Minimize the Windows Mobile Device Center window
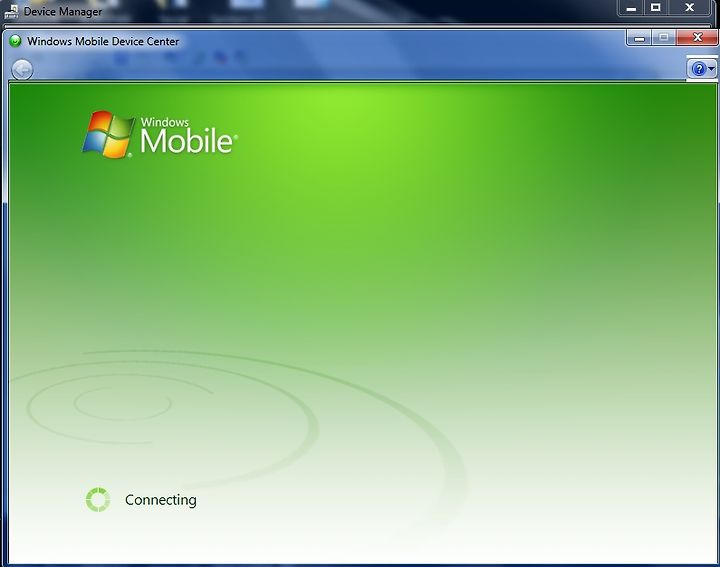This screenshot has height=567, width=720. coord(640,38)
